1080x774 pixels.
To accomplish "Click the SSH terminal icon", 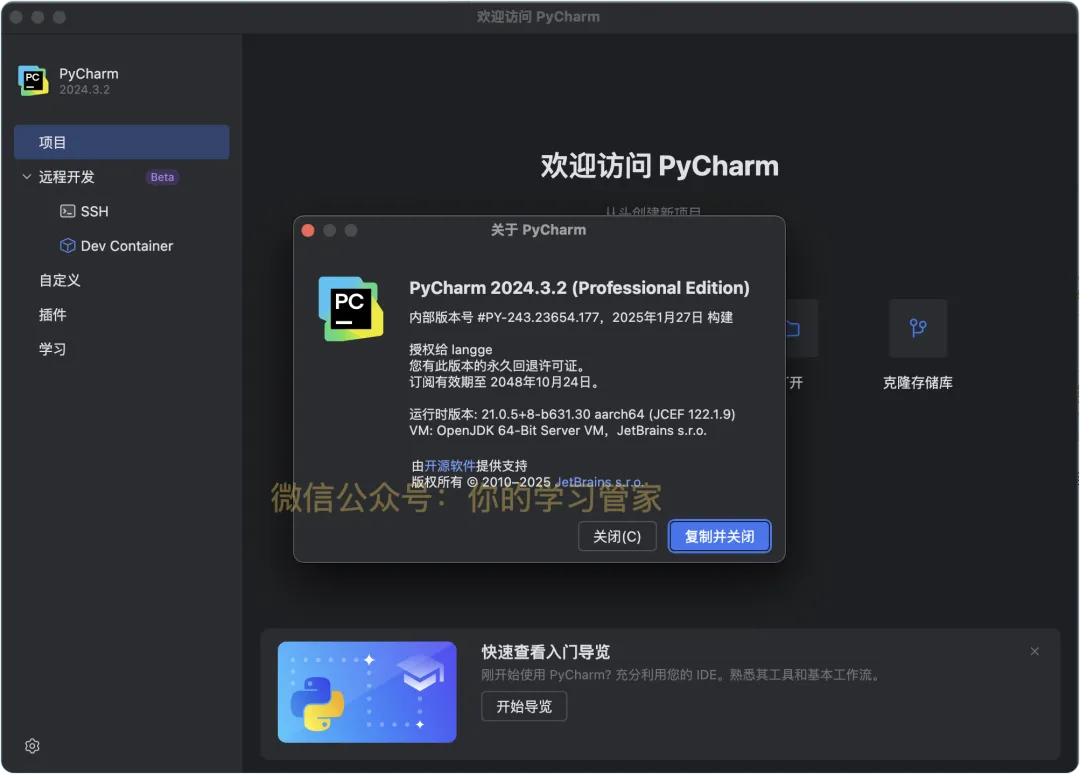I will coord(68,211).
